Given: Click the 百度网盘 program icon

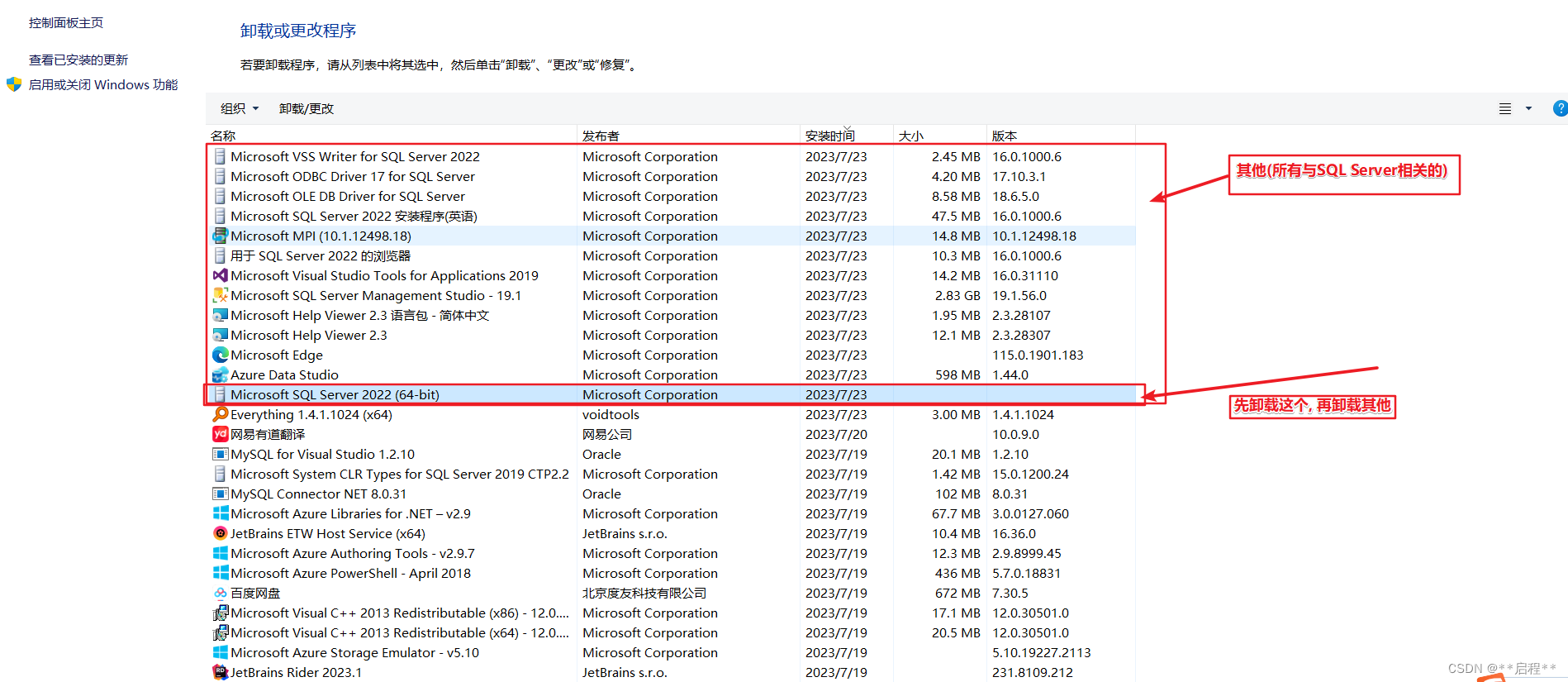Looking at the screenshot, I should coord(220,593).
